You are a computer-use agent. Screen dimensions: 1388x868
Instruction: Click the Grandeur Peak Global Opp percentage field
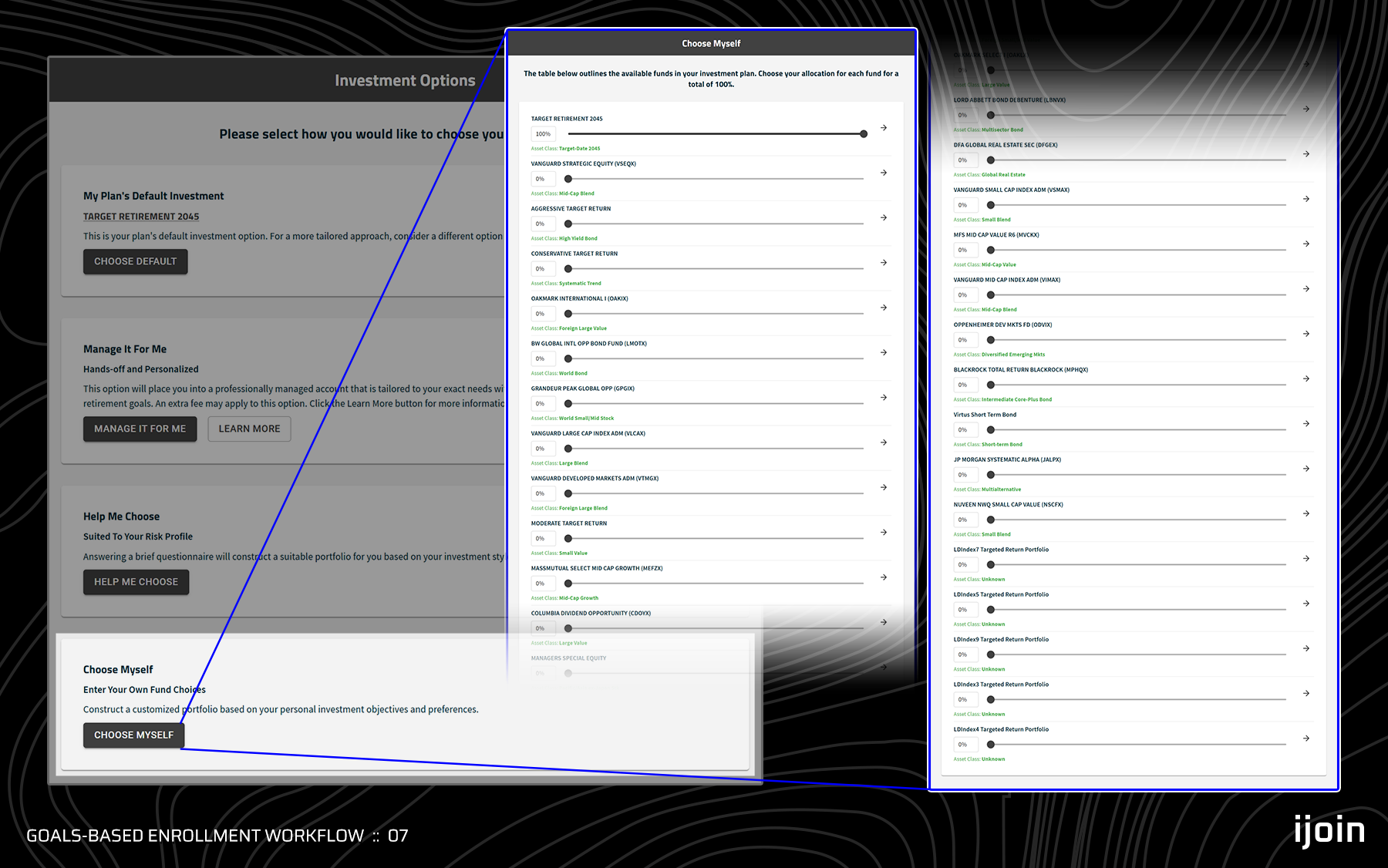[544, 404]
